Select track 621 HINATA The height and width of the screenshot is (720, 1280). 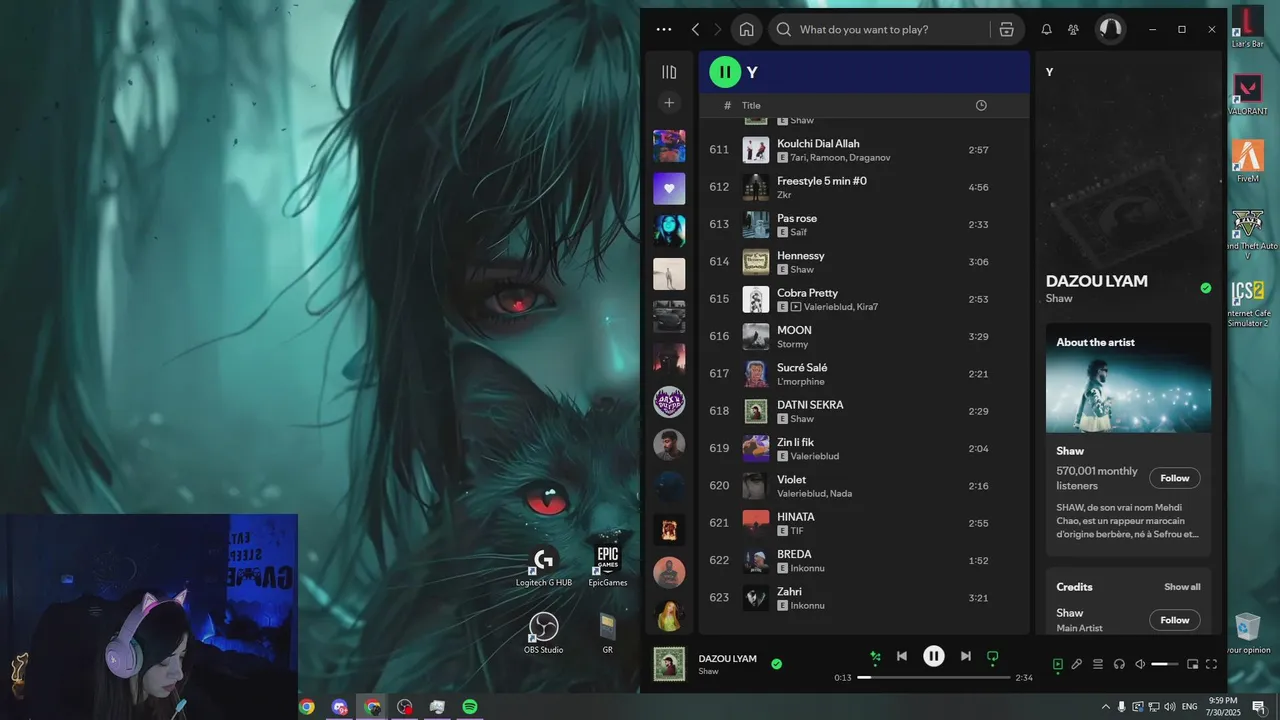point(864,523)
